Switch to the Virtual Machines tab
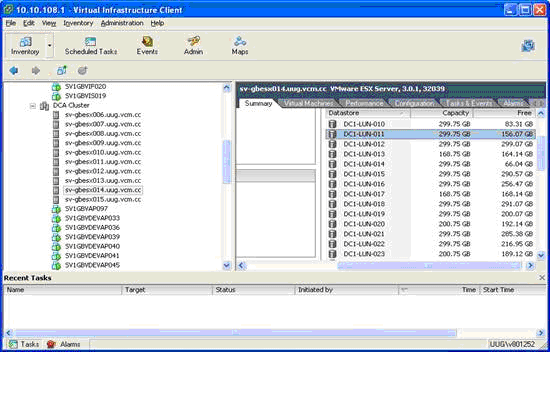Screen dimensions: 550x410 pyautogui.click(x=308, y=103)
